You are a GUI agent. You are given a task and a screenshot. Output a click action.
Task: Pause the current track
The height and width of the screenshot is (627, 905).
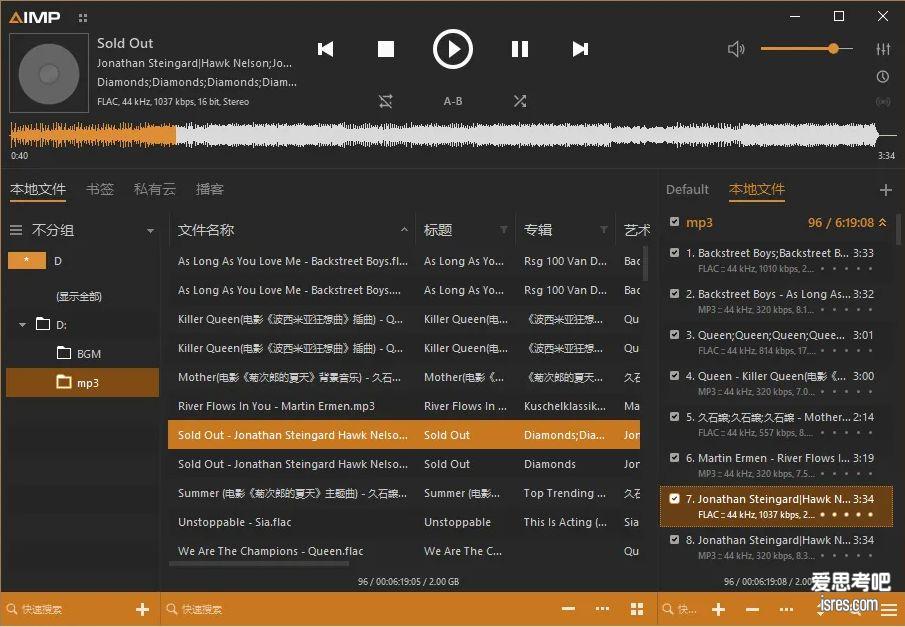click(x=520, y=49)
